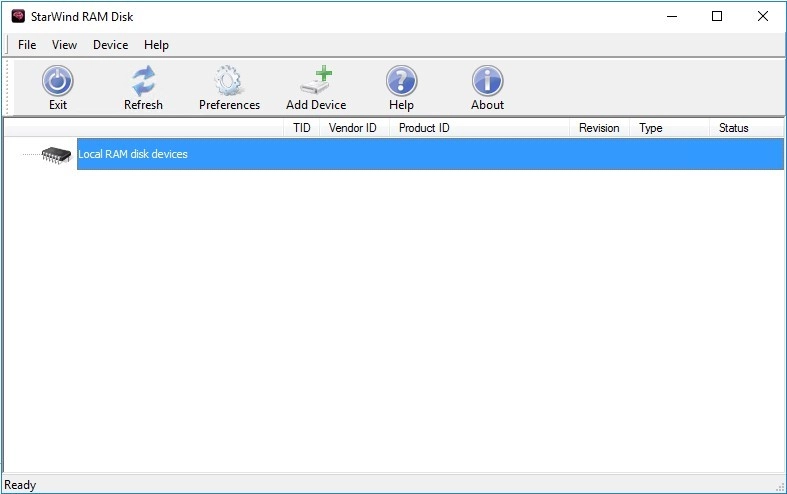Click the window resize grip in status bar
787x494 pixels.
pyautogui.click(x=779, y=487)
